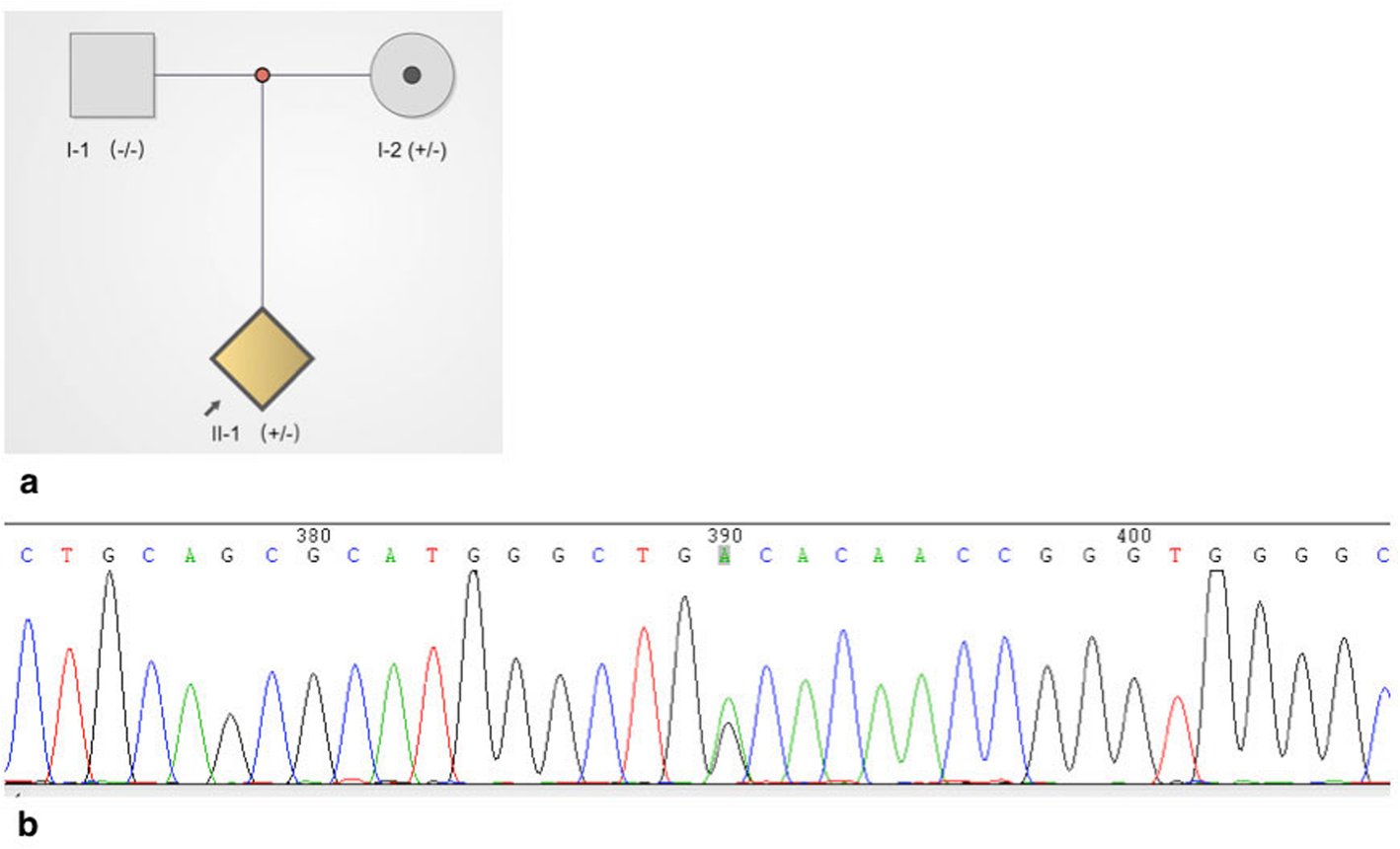The height and width of the screenshot is (849, 1400).
Task: Click the panel label "b"
Action: pyautogui.click(x=30, y=823)
